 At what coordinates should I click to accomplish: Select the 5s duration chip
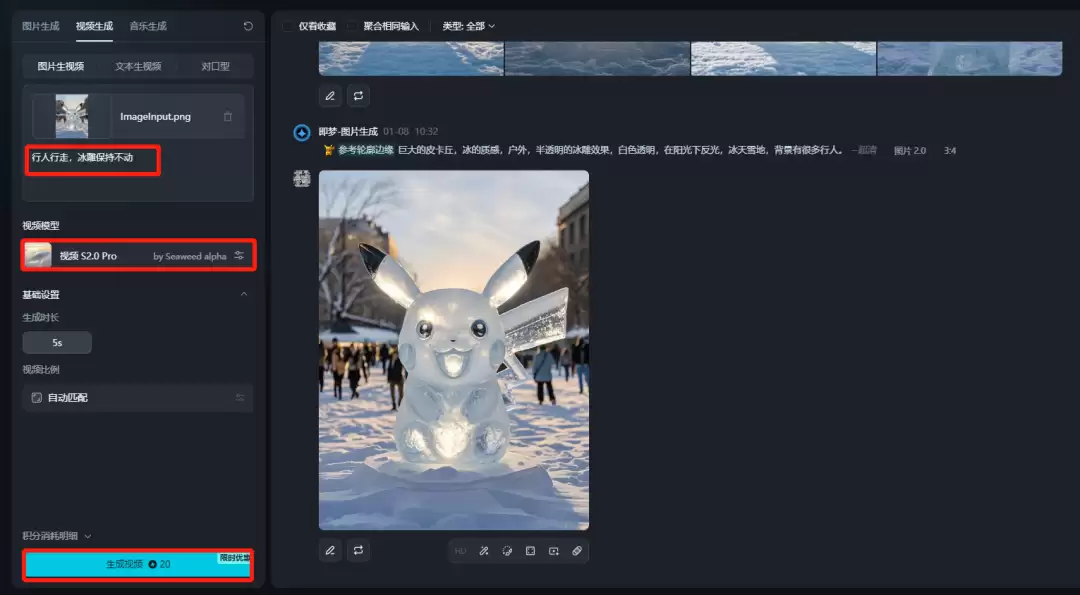[57, 342]
